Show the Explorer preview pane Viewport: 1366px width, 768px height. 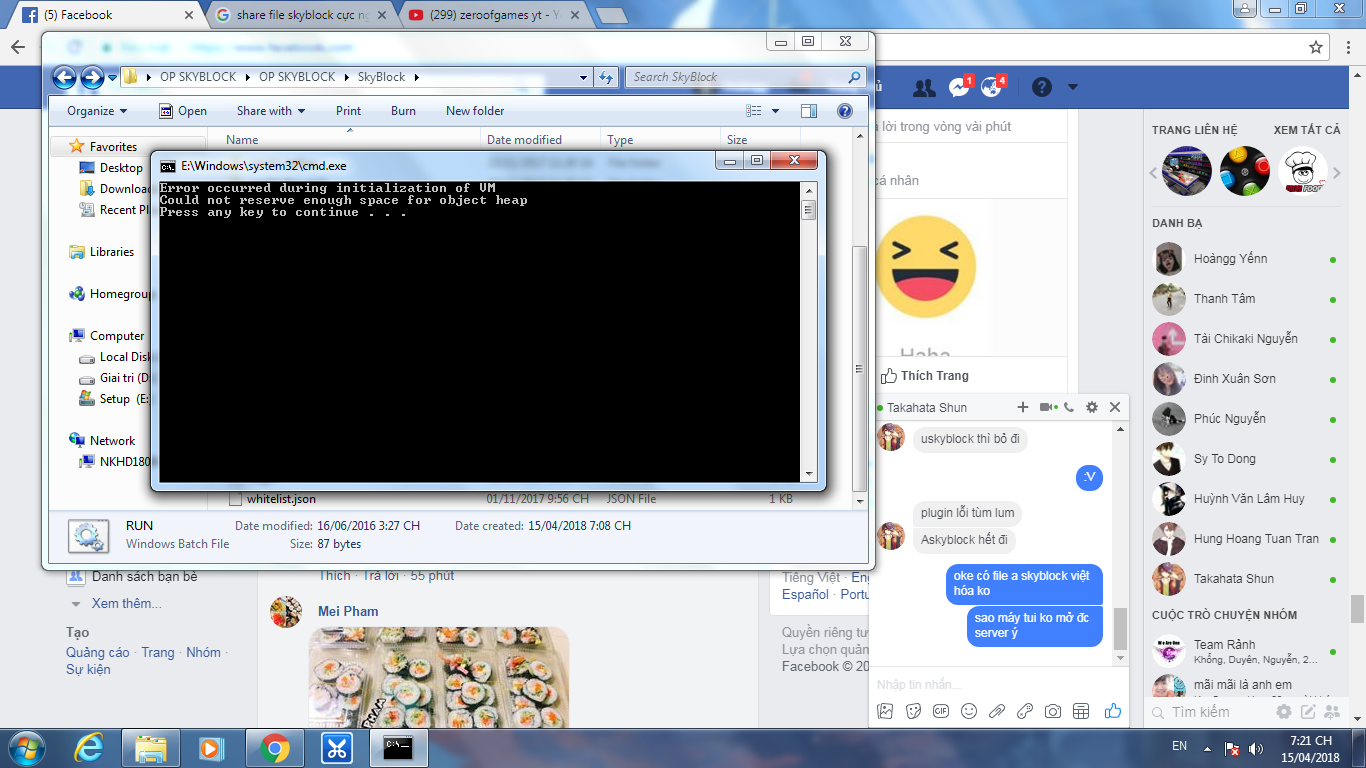808,111
